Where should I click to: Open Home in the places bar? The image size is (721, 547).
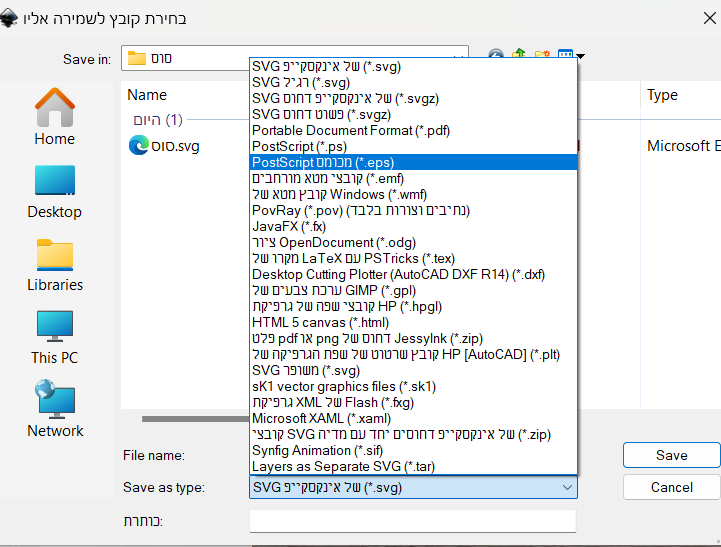pos(55,117)
